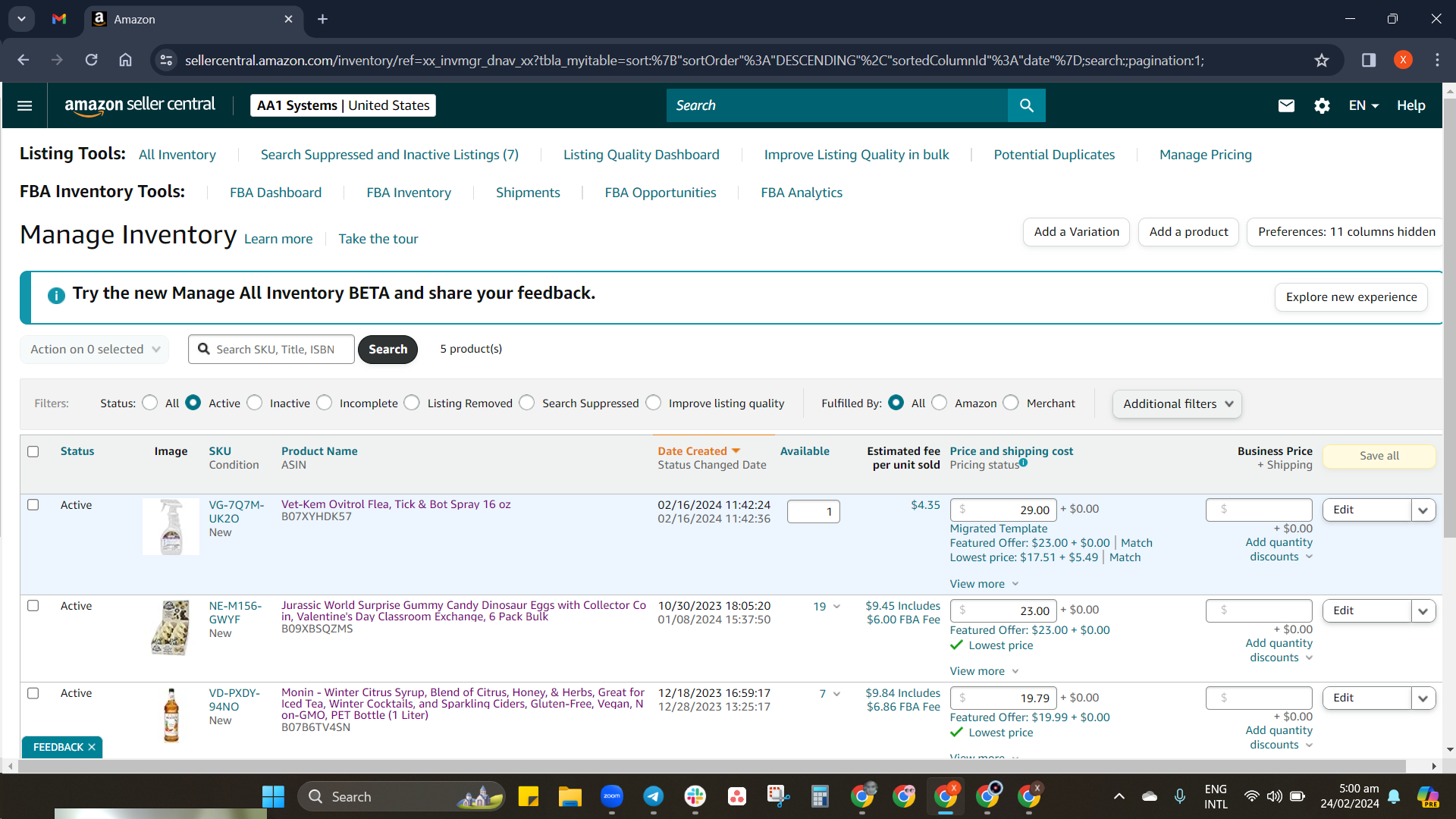This screenshot has height=819, width=1456.
Task: Select the Jurassic World Gummy Candy row checkbox
Action: click(33, 605)
